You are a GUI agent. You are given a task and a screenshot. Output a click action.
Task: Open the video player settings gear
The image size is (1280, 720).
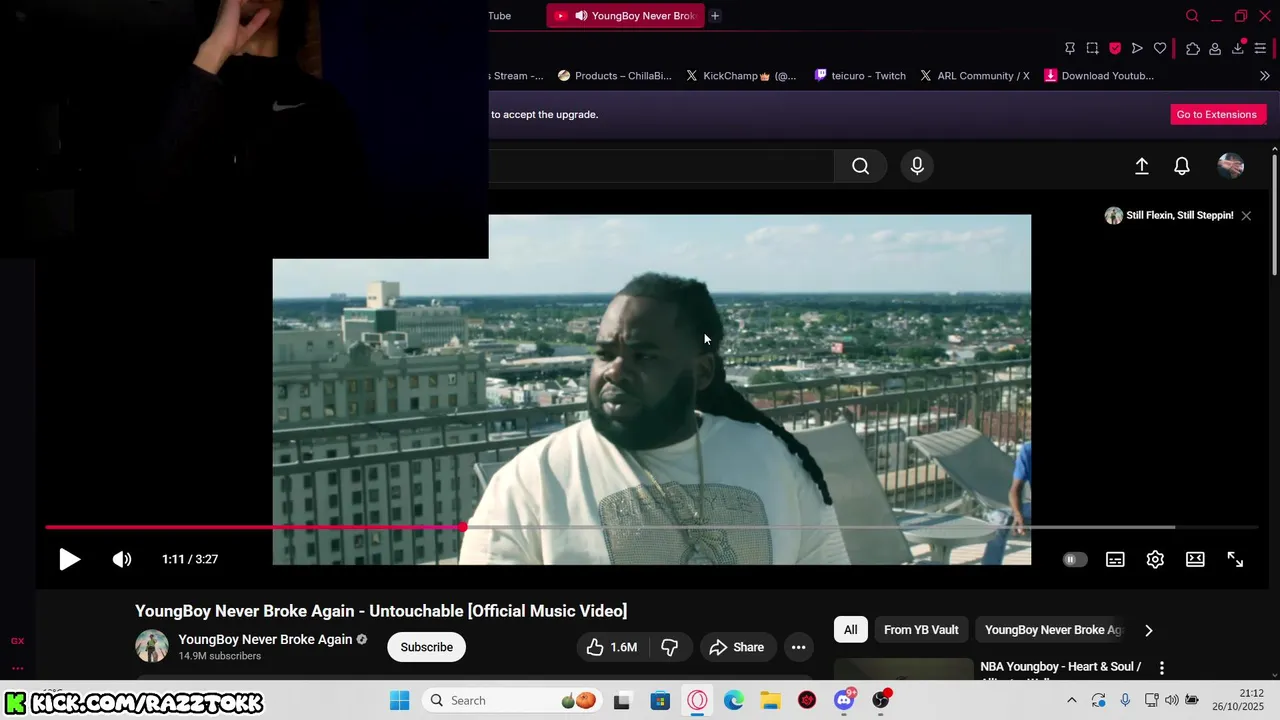[x=1155, y=559]
